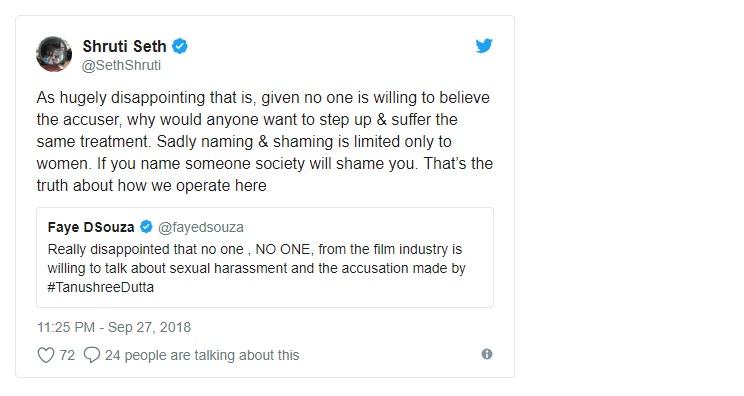Click the 11:25 PM - Sep 27, 2018 timestamp
Image resolution: width=744 pixels, height=396 pixels.
[x=114, y=327]
